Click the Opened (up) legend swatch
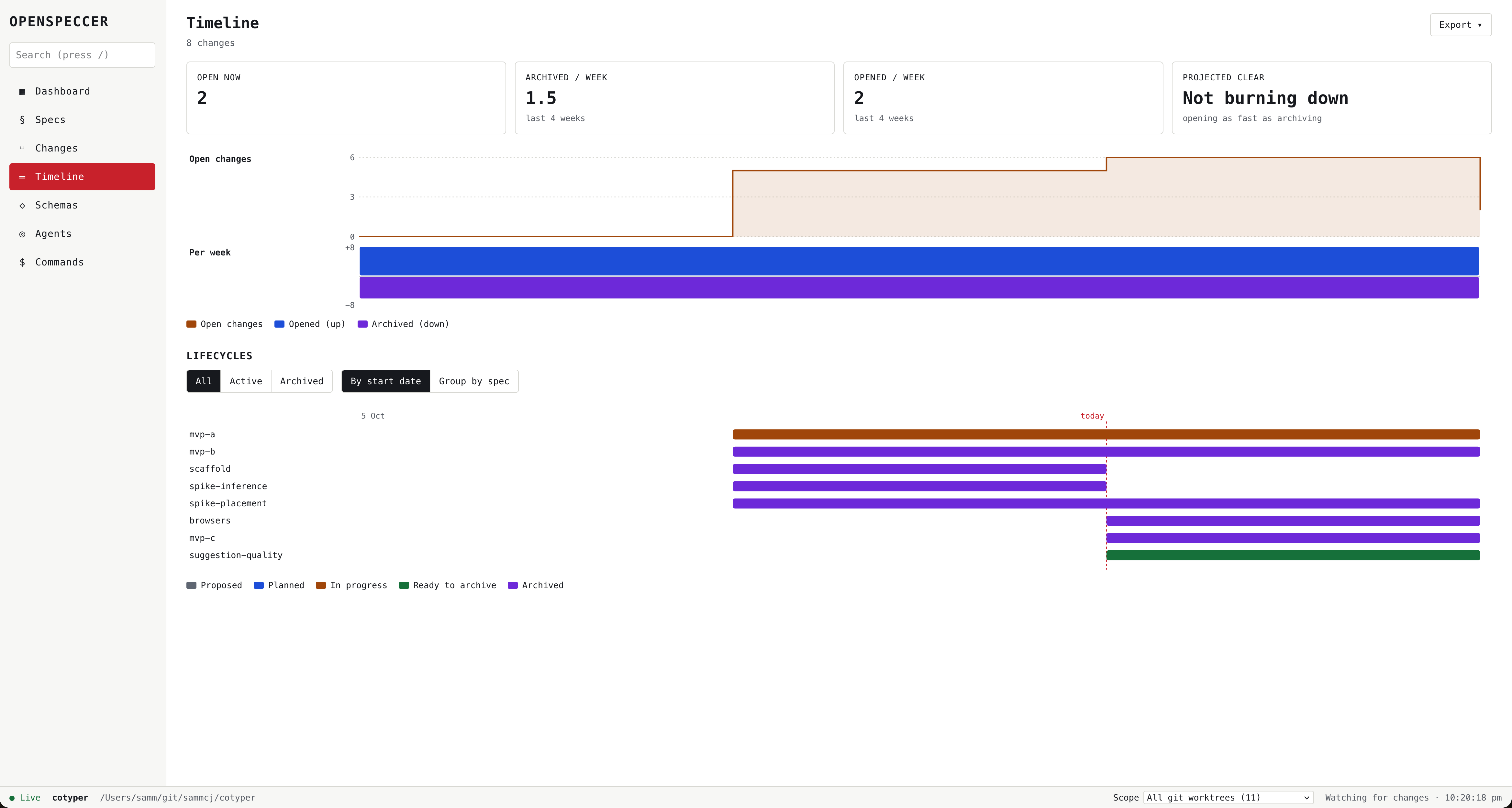The height and width of the screenshot is (808, 1512). (x=279, y=324)
